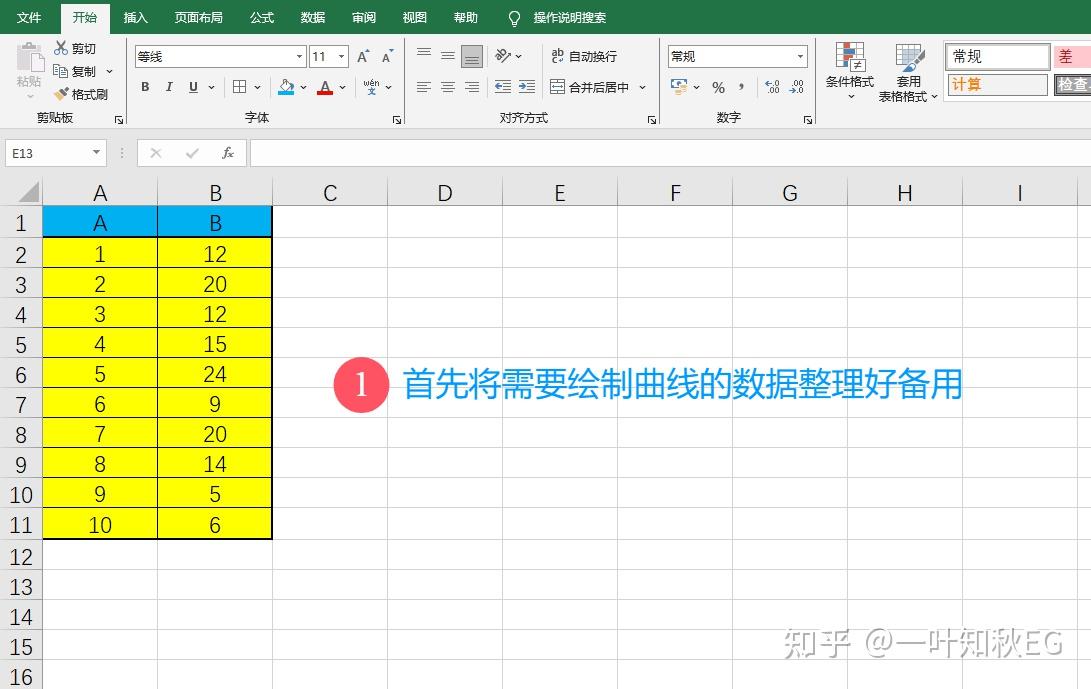Click Increase Decimal icon

770,88
